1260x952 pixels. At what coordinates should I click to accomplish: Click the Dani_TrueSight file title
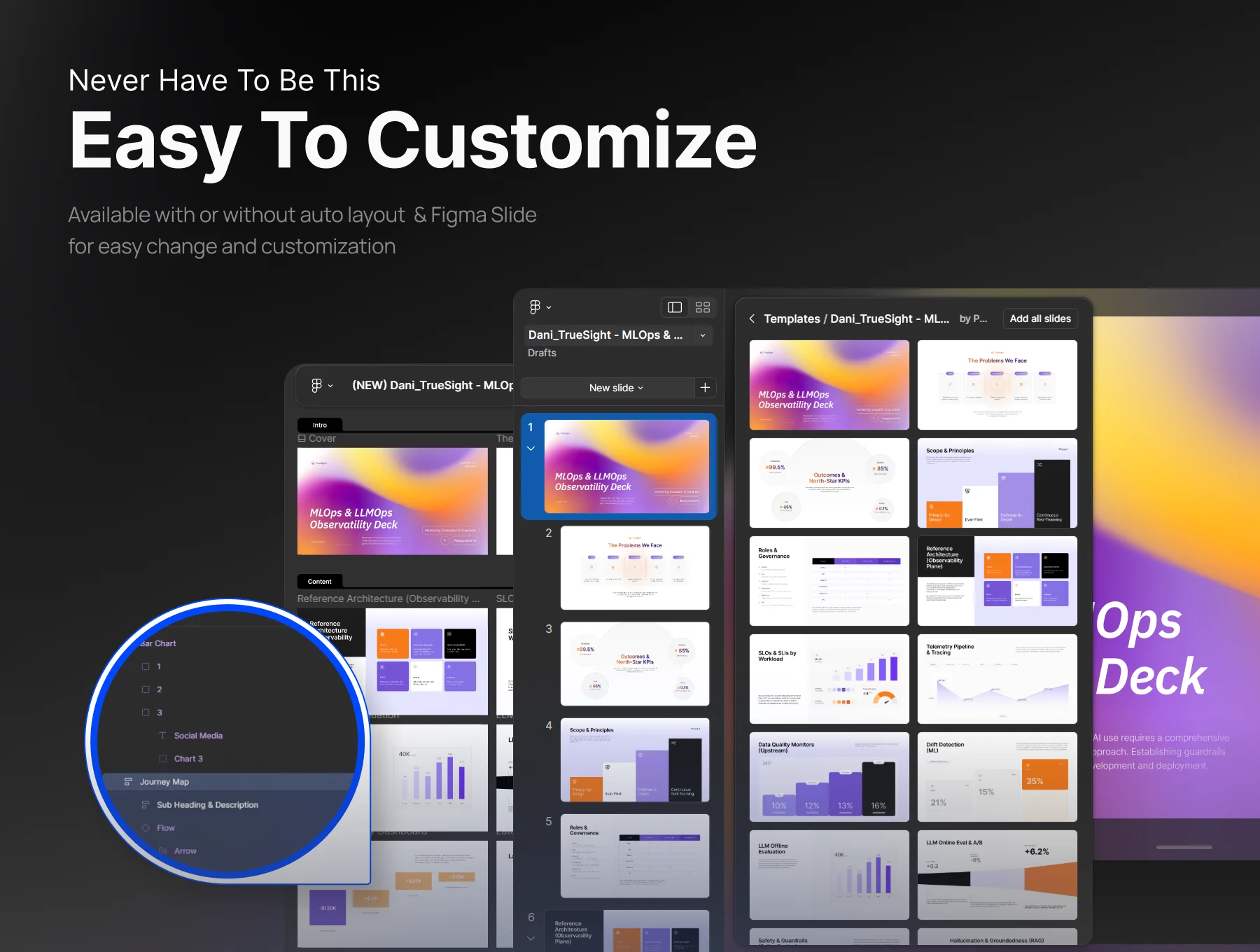(605, 335)
